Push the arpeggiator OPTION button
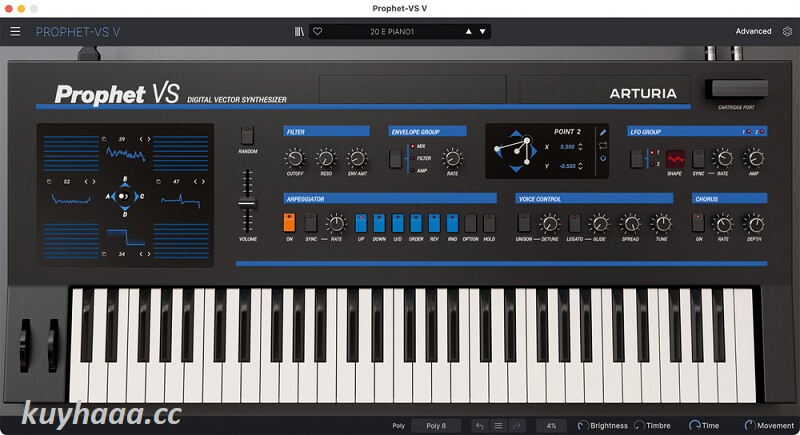The height and width of the screenshot is (435, 800). [x=470, y=223]
